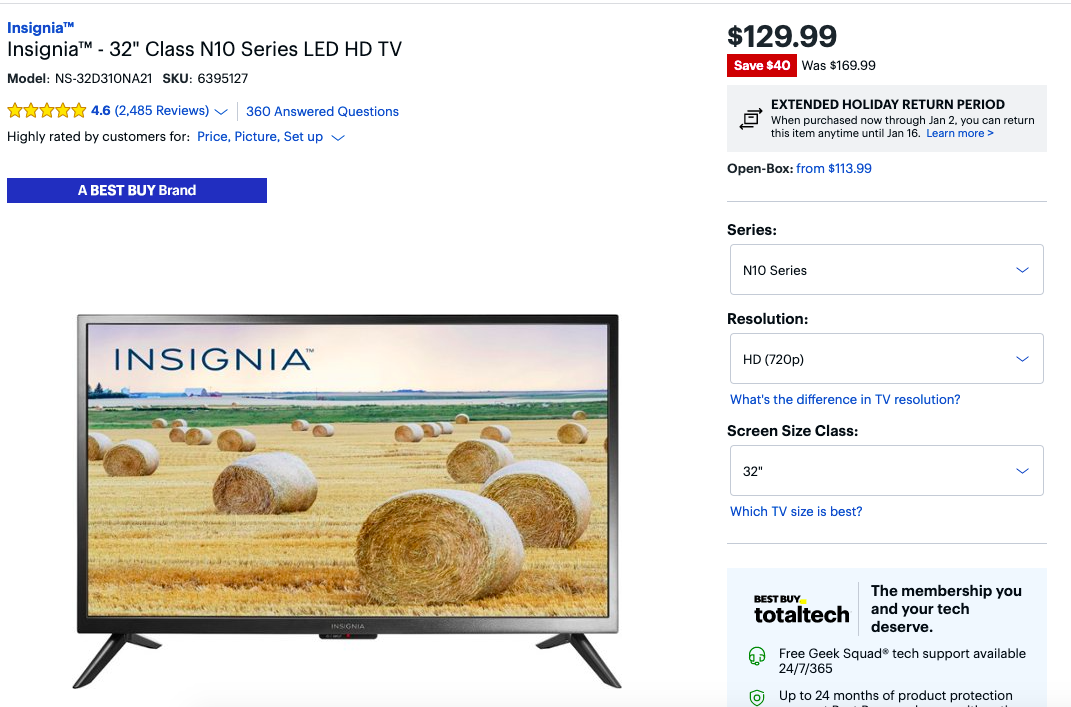Click the Insignia TV product image
1071x707 pixels.
coord(347,501)
